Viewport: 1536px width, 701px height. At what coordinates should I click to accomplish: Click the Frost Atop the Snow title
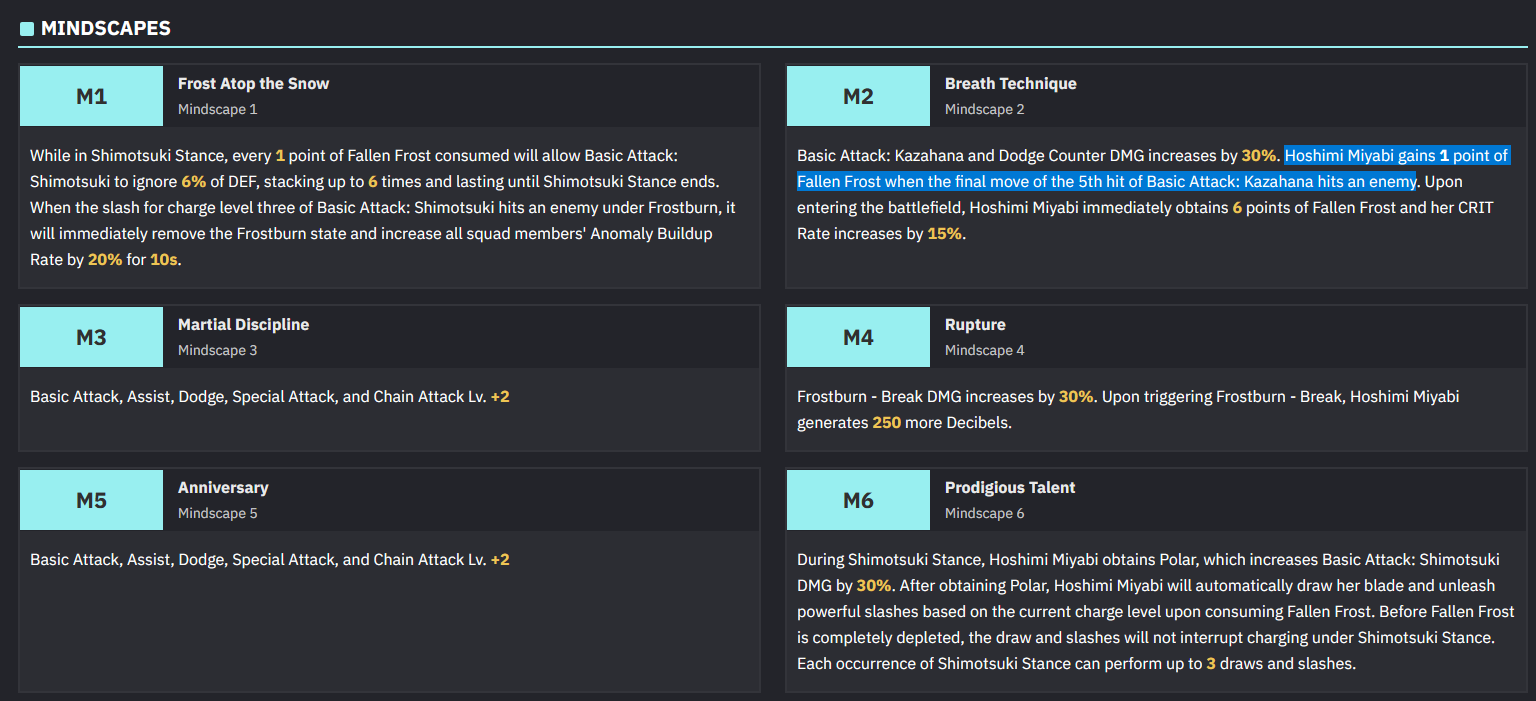[253, 84]
